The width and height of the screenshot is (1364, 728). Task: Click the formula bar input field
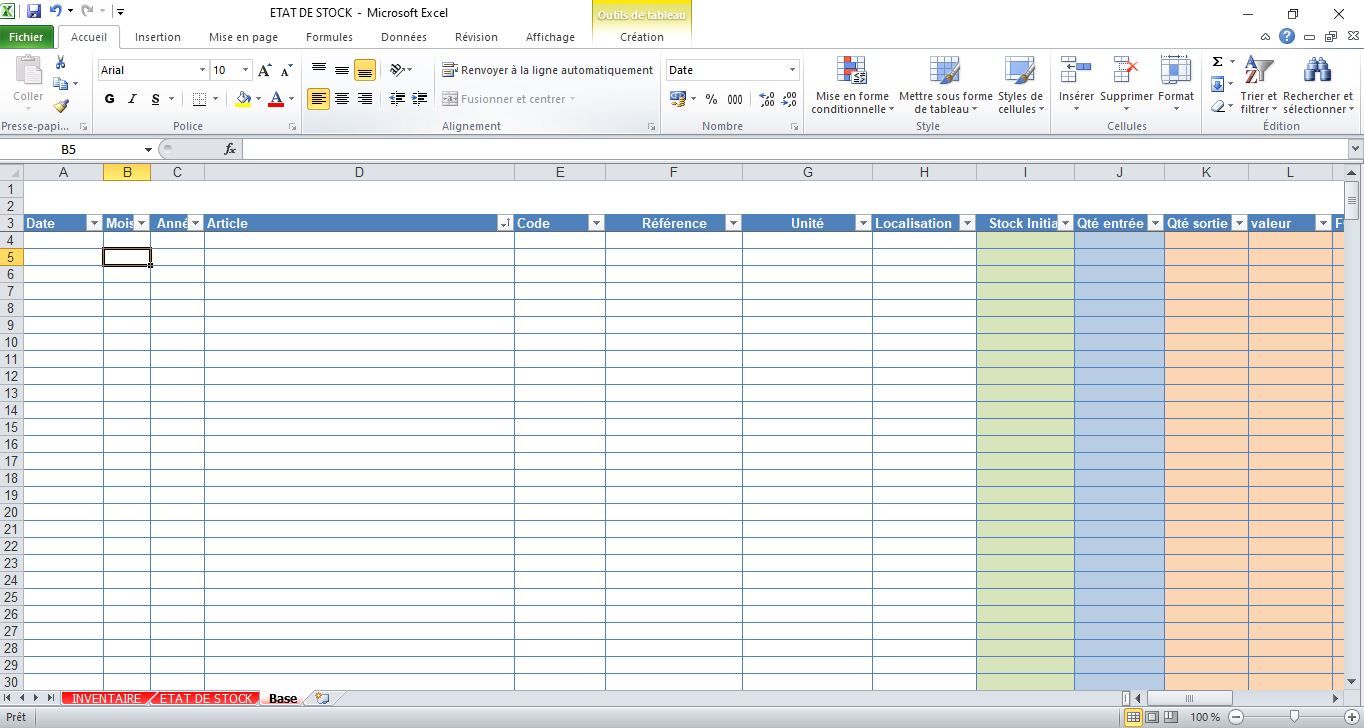(x=790, y=149)
